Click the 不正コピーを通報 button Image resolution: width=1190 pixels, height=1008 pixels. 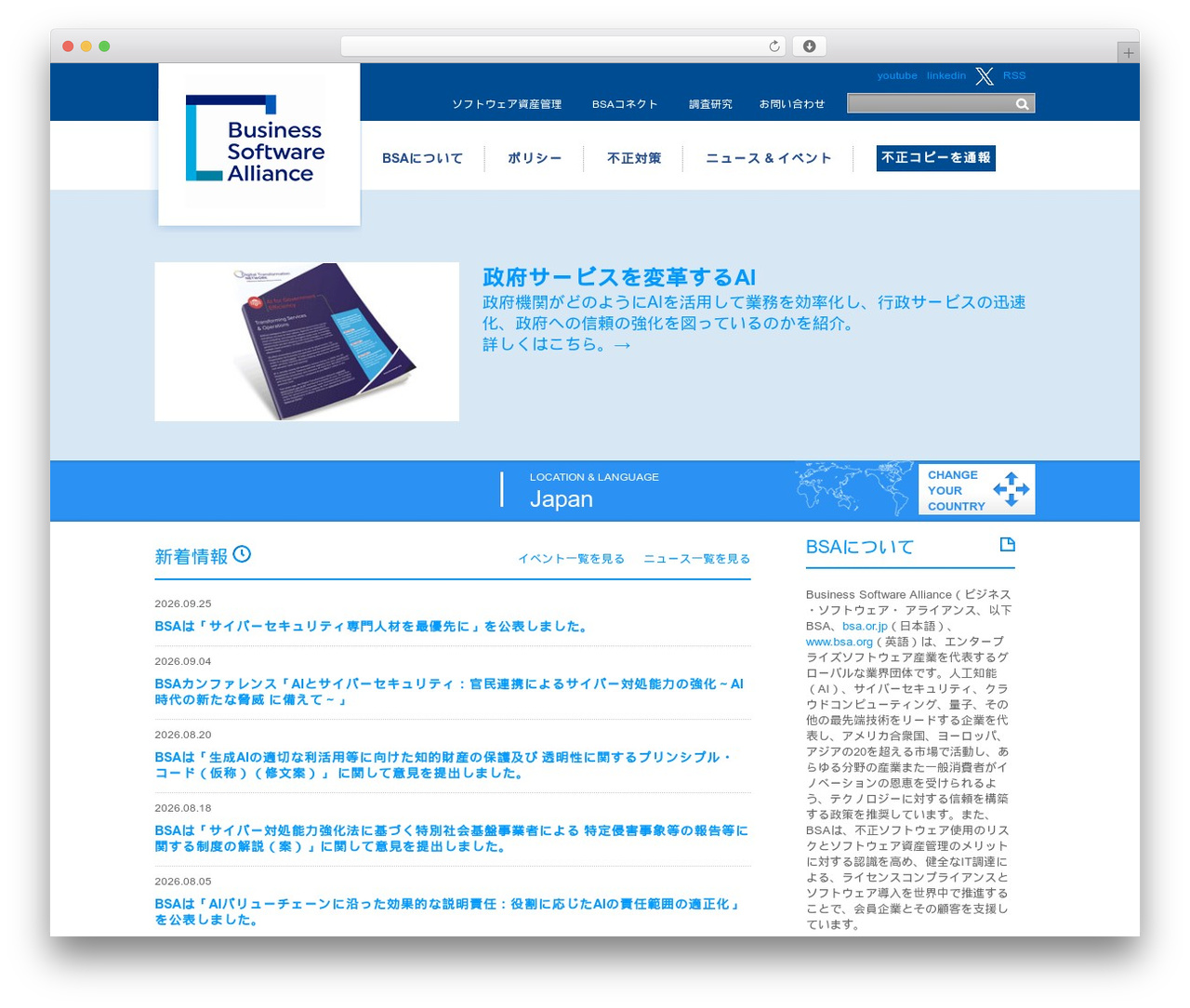coord(936,158)
